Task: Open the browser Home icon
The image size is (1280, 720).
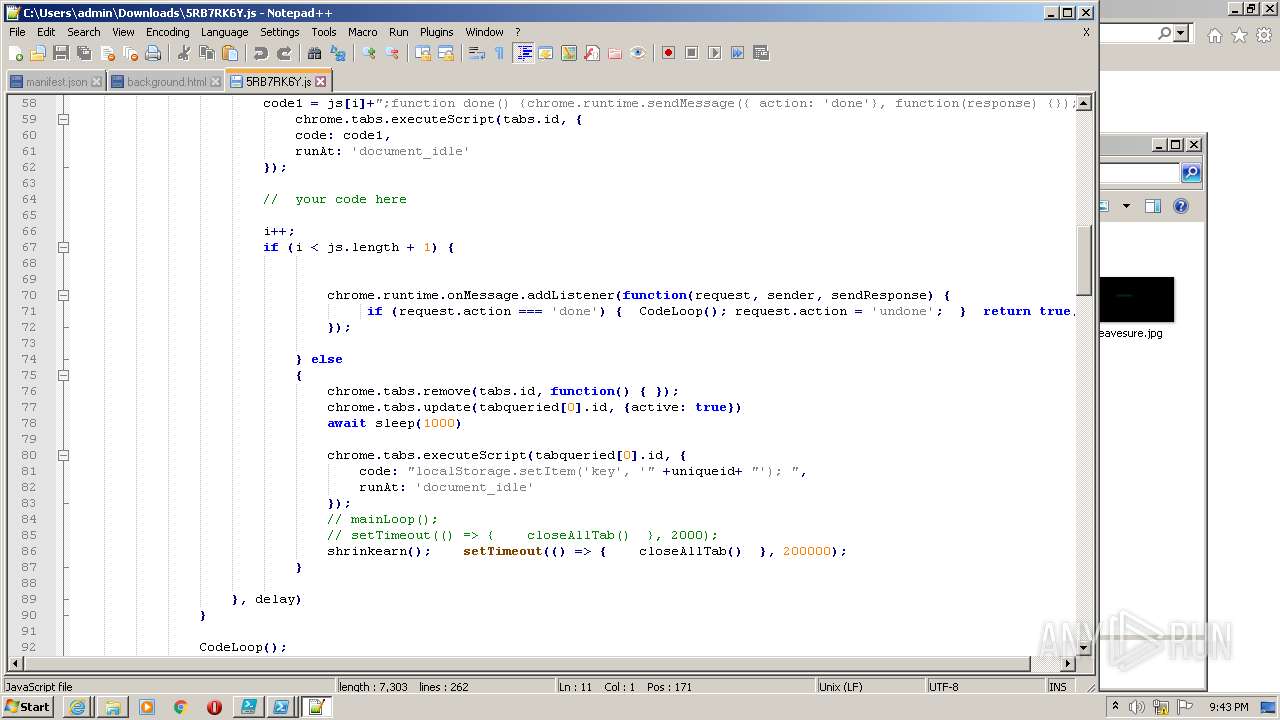Action: (1214, 35)
